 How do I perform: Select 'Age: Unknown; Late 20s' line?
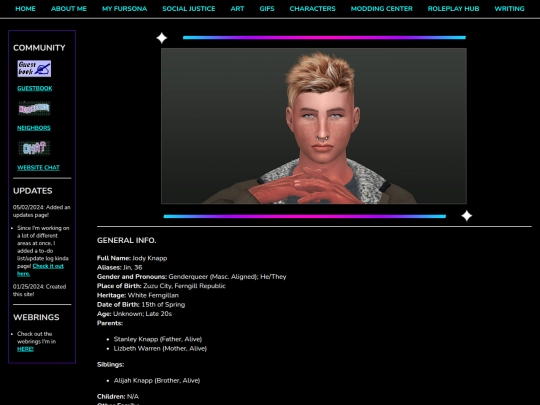tap(134, 314)
